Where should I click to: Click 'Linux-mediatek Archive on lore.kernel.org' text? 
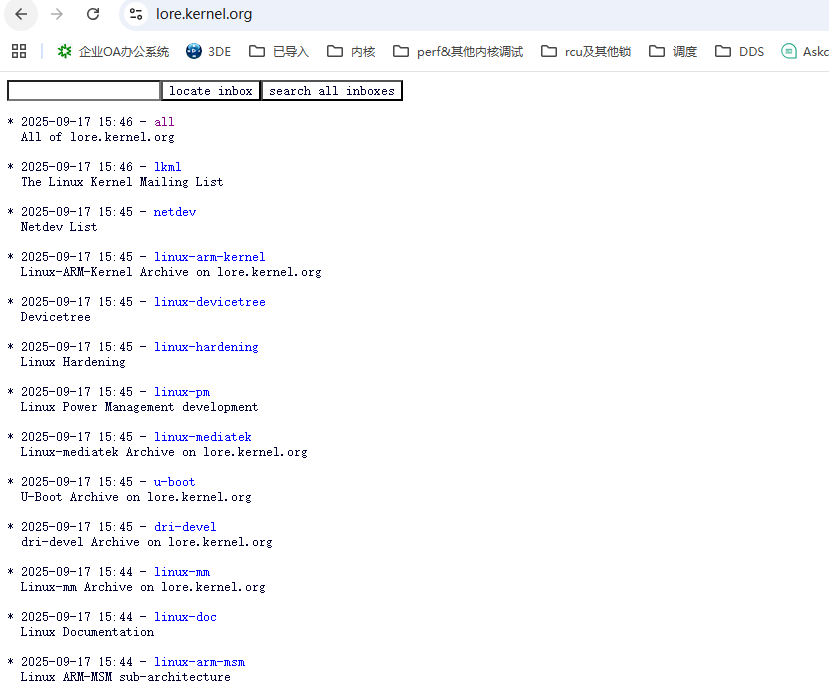pos(164,451)
